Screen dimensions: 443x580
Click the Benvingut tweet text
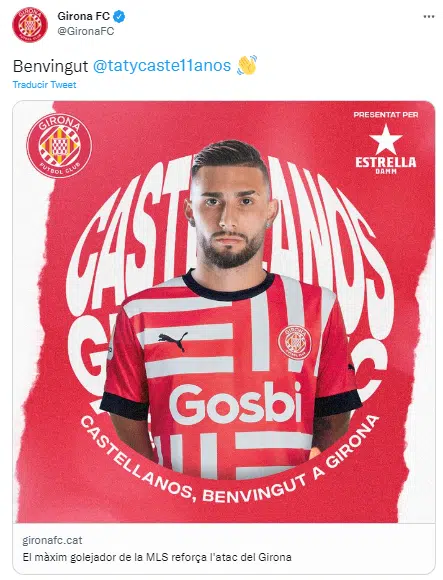click(50, 66)
